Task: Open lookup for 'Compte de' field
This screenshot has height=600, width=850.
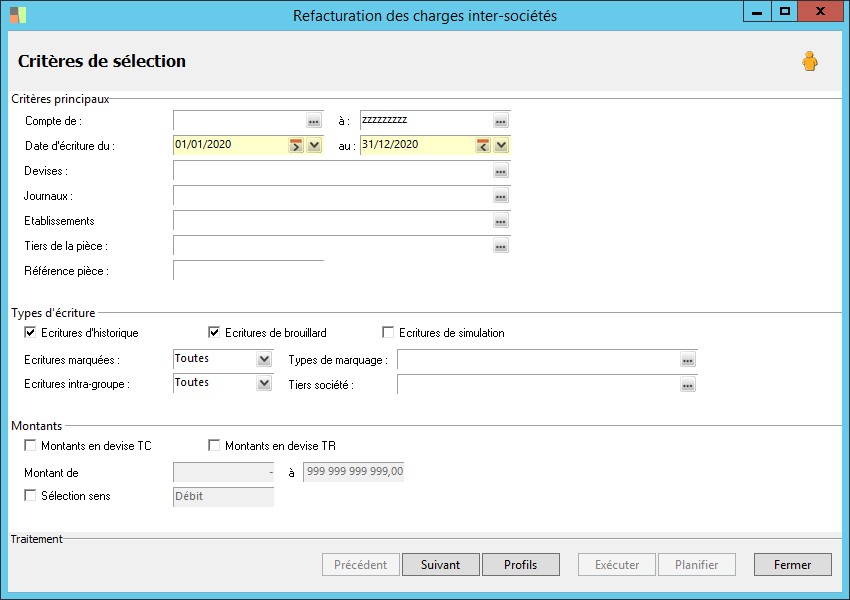Action: point(314,121)
